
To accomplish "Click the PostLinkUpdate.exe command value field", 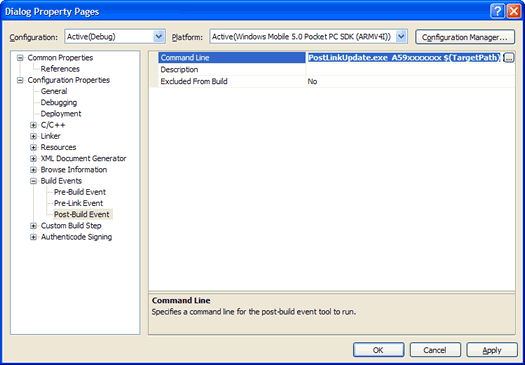I will (404, 58).
